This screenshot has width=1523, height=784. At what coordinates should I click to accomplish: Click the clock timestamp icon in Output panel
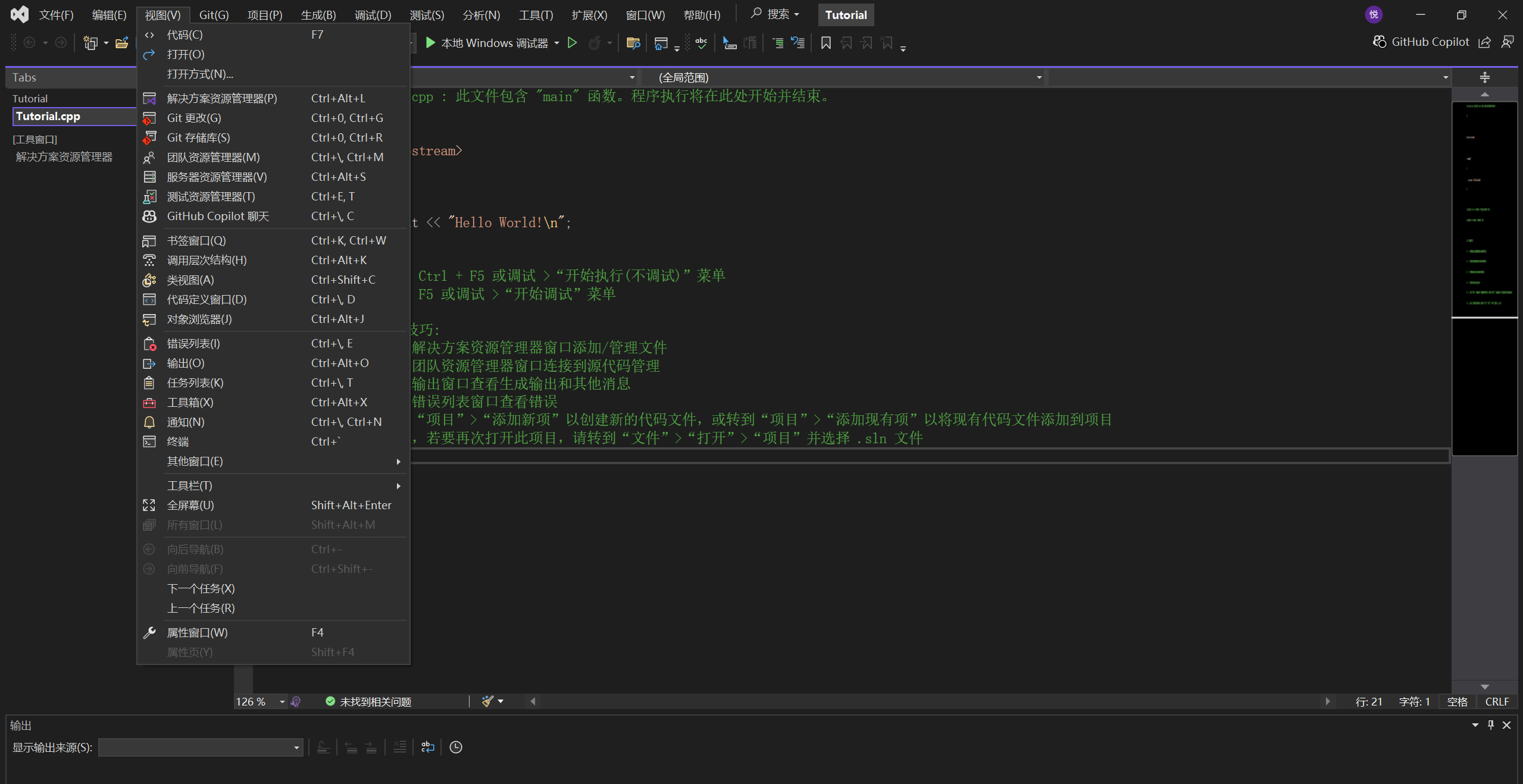pos(456,747)
